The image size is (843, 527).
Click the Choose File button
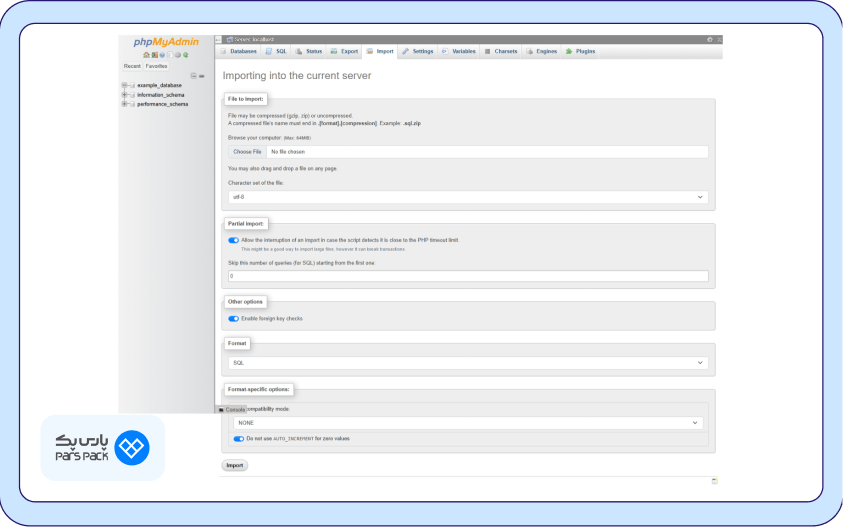pos(247,152)
